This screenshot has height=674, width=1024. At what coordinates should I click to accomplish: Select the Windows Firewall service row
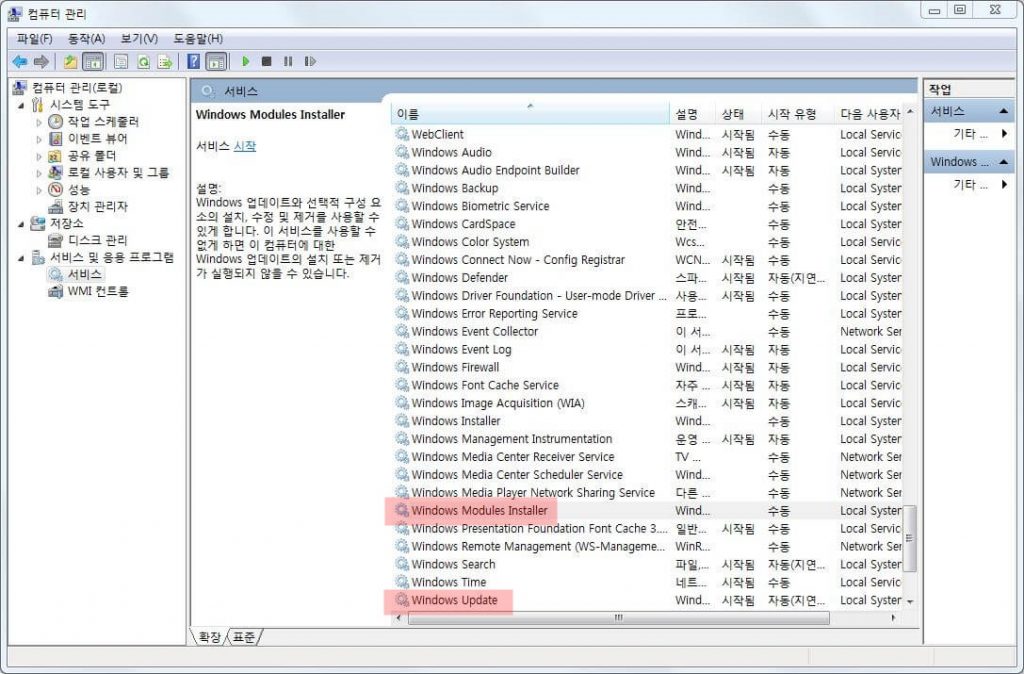(648, 367)
